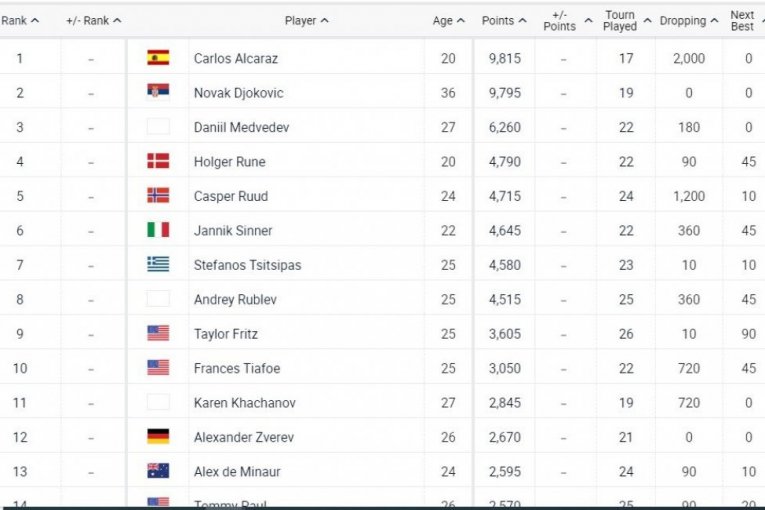The image size is (765, 510).
Task: Sort by the Age column header
Action: pos(449,20)
